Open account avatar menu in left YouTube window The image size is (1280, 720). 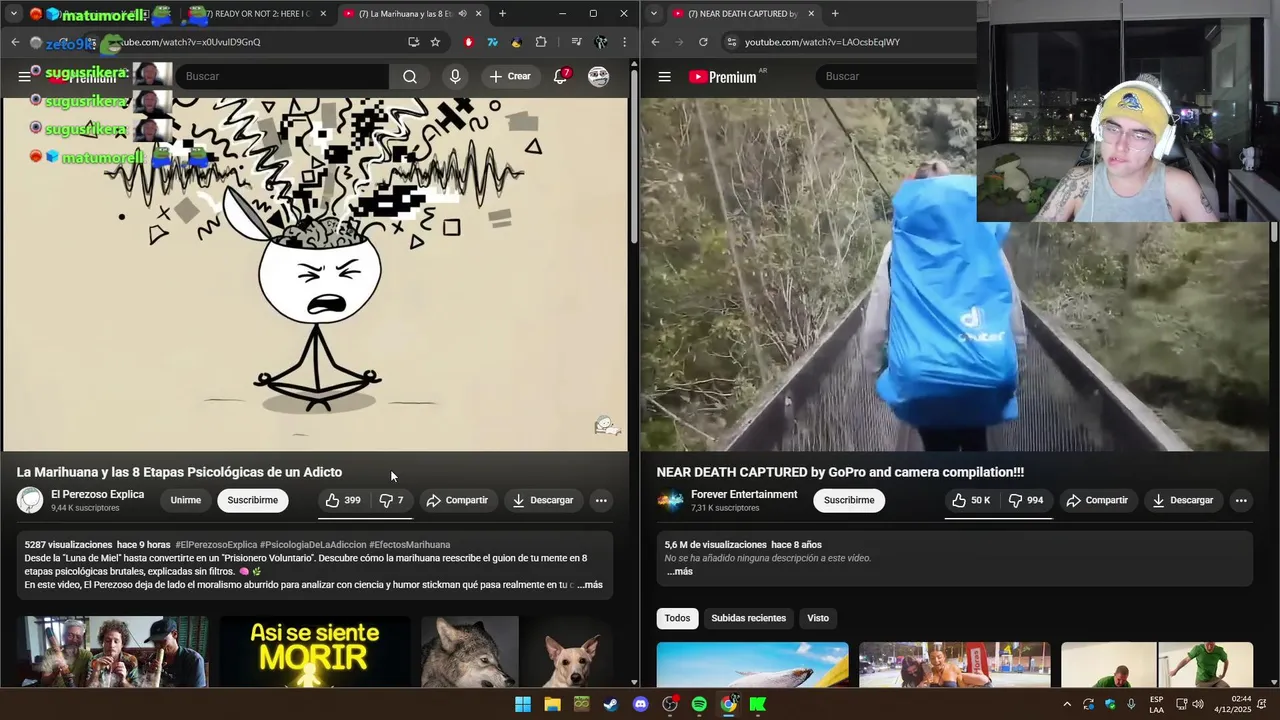click(598, 76)
